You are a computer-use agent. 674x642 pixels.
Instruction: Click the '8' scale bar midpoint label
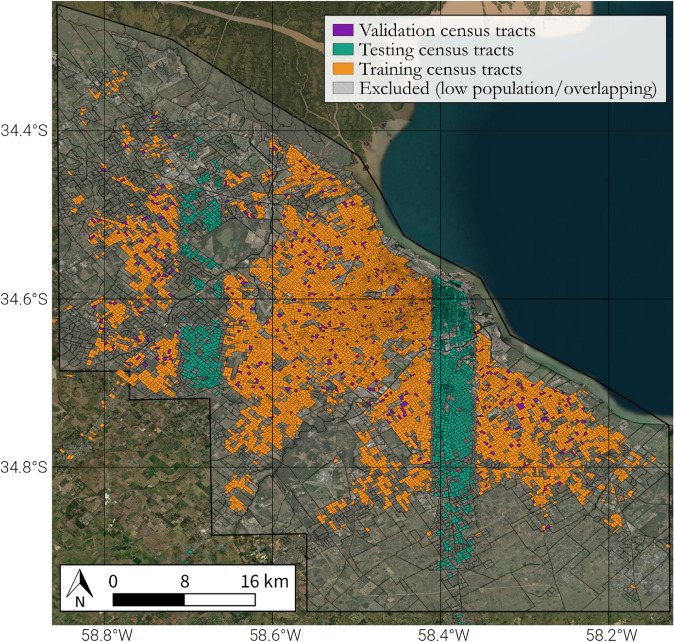184,581
